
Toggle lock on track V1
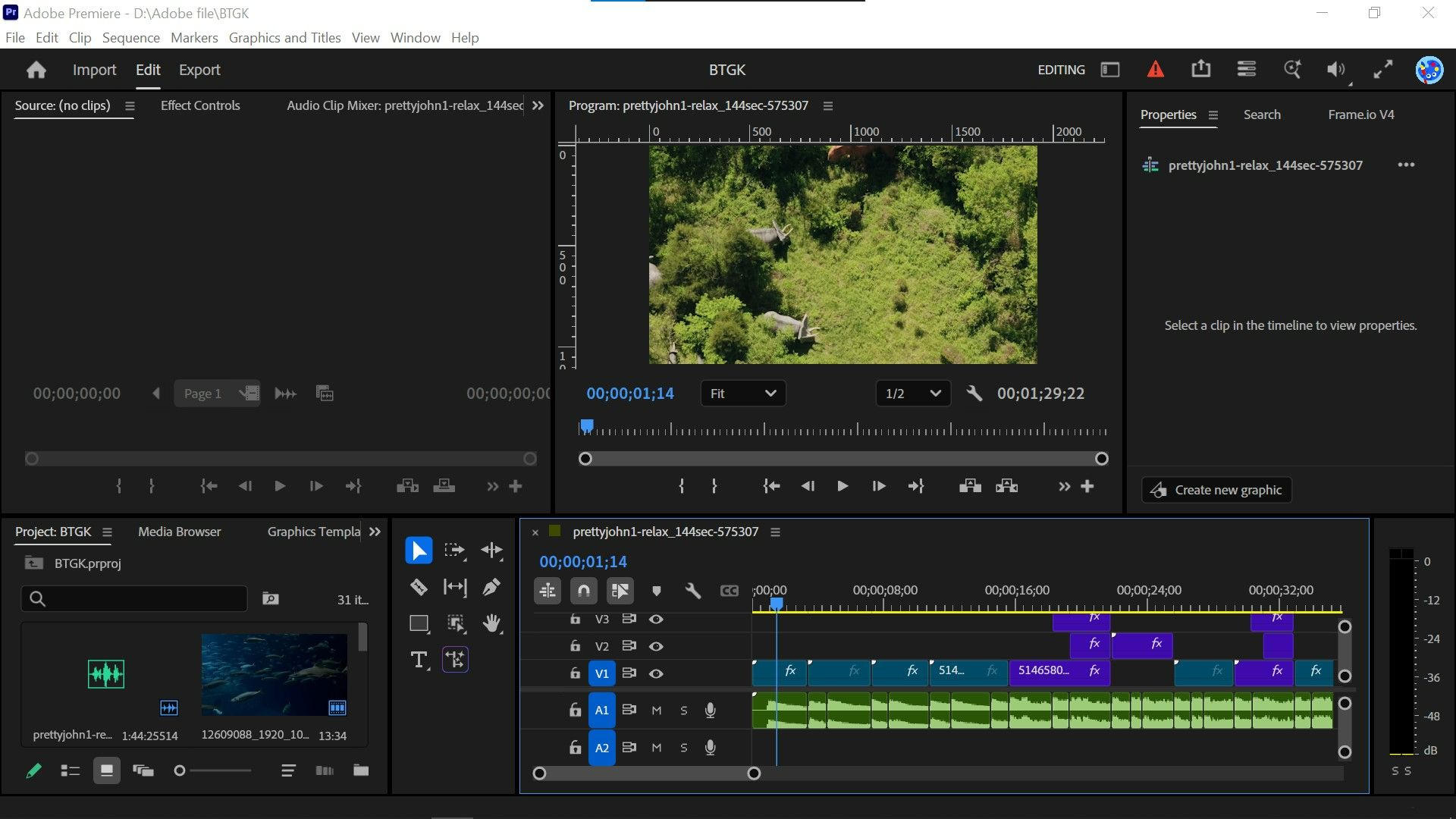576,673
